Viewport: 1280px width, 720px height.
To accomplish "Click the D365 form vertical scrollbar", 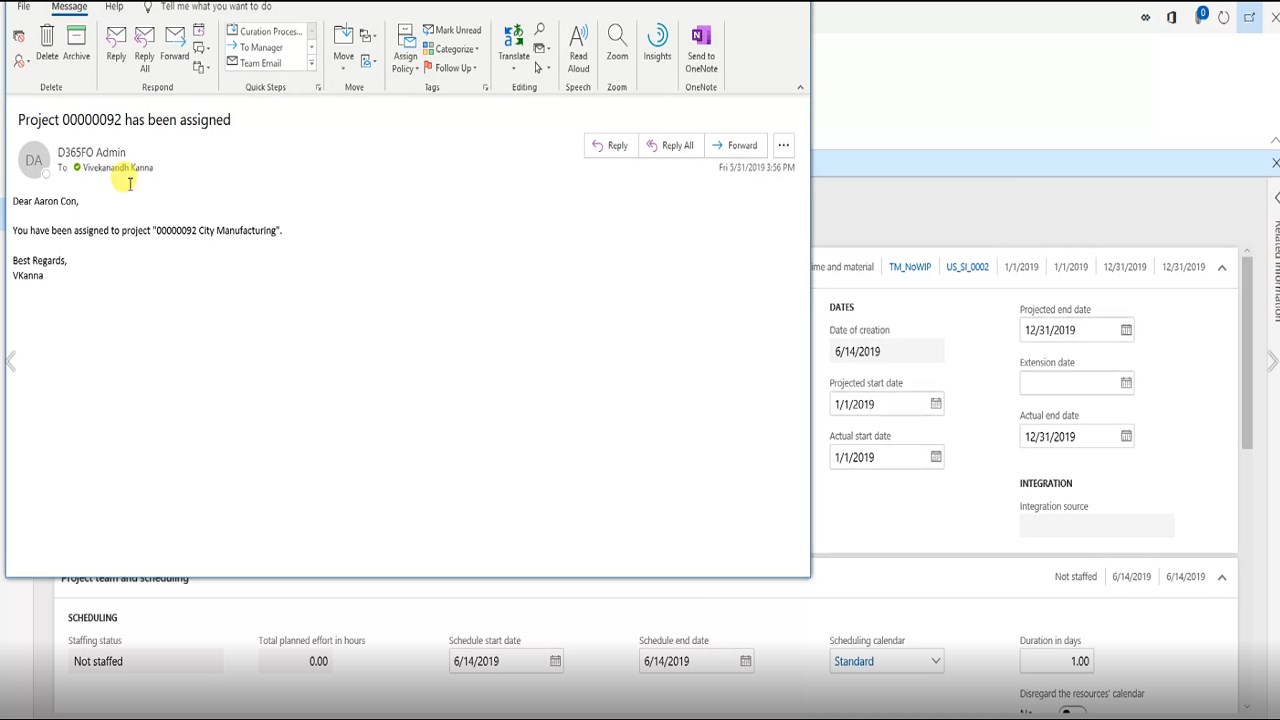I will [x=1247, y=354].
